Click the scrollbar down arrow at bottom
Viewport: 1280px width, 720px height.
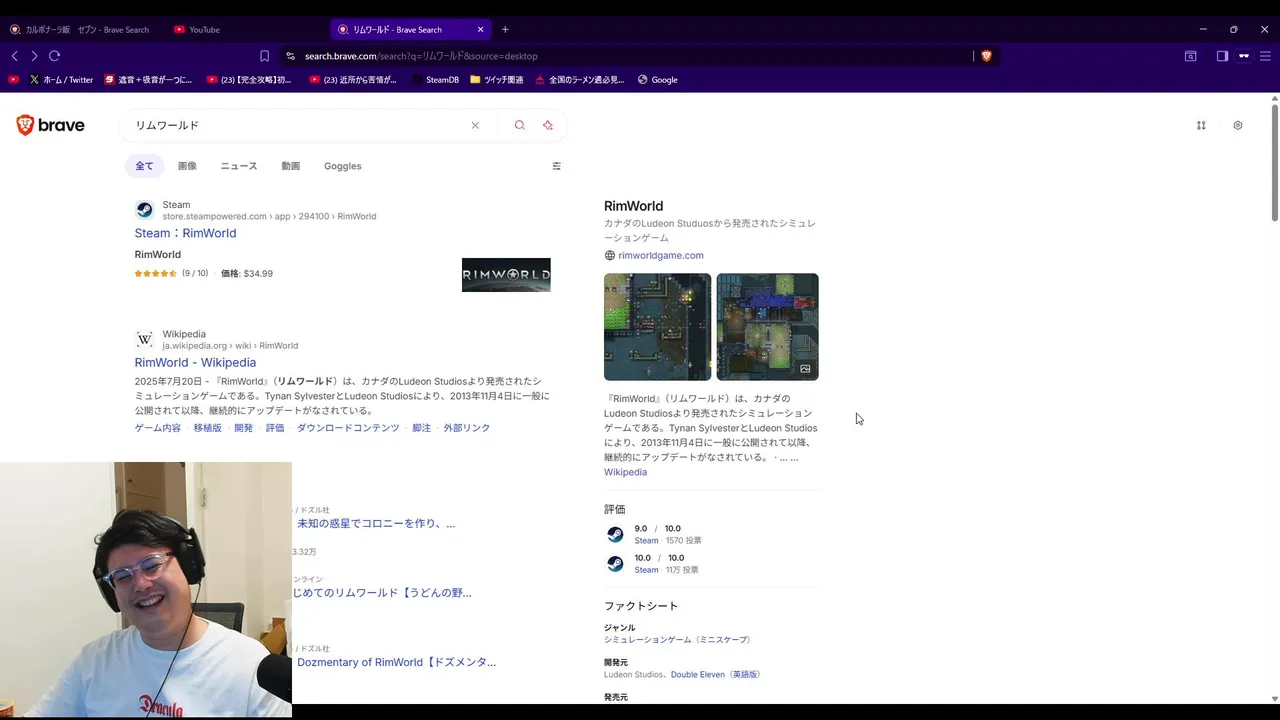pos(1275,699)
